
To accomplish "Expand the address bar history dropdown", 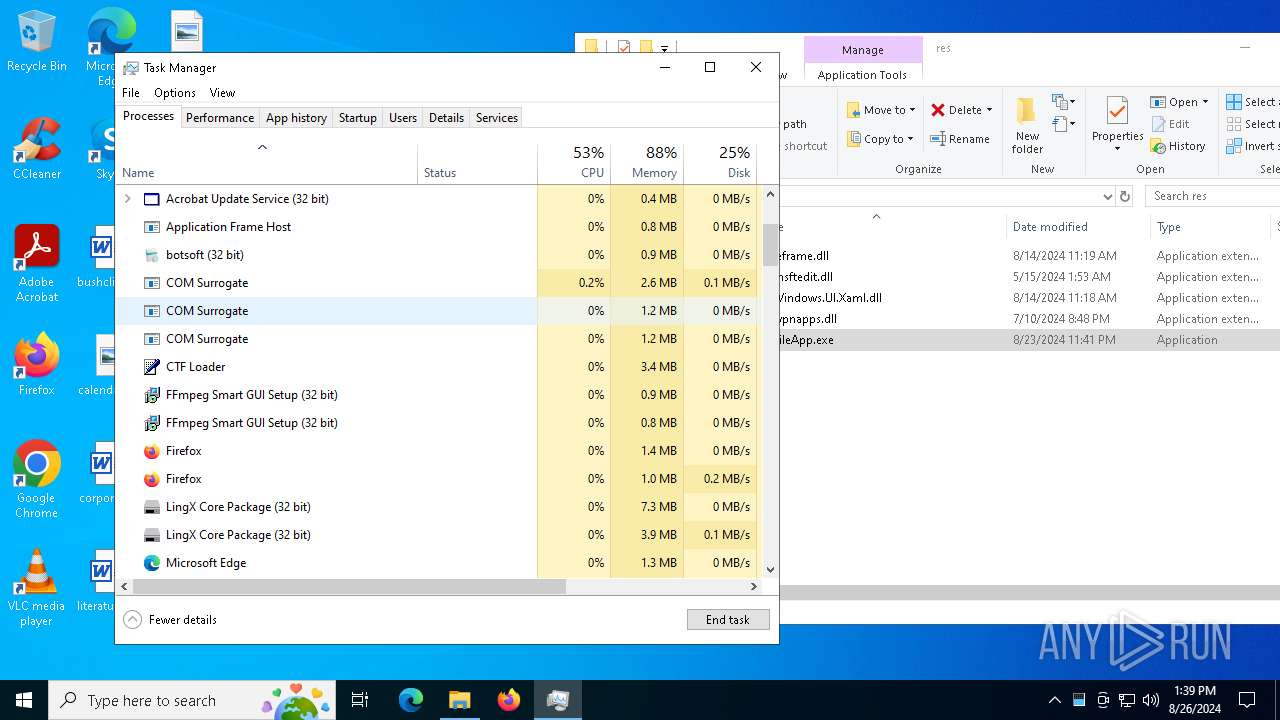I will pyautogui.click(x=1107, y=197).
